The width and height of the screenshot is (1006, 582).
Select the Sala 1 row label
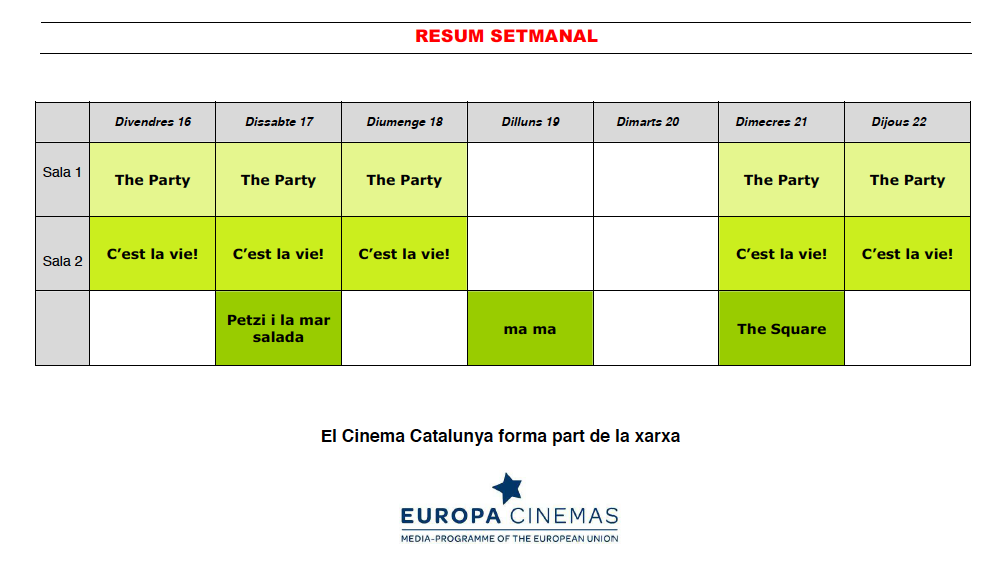(62, 179)
